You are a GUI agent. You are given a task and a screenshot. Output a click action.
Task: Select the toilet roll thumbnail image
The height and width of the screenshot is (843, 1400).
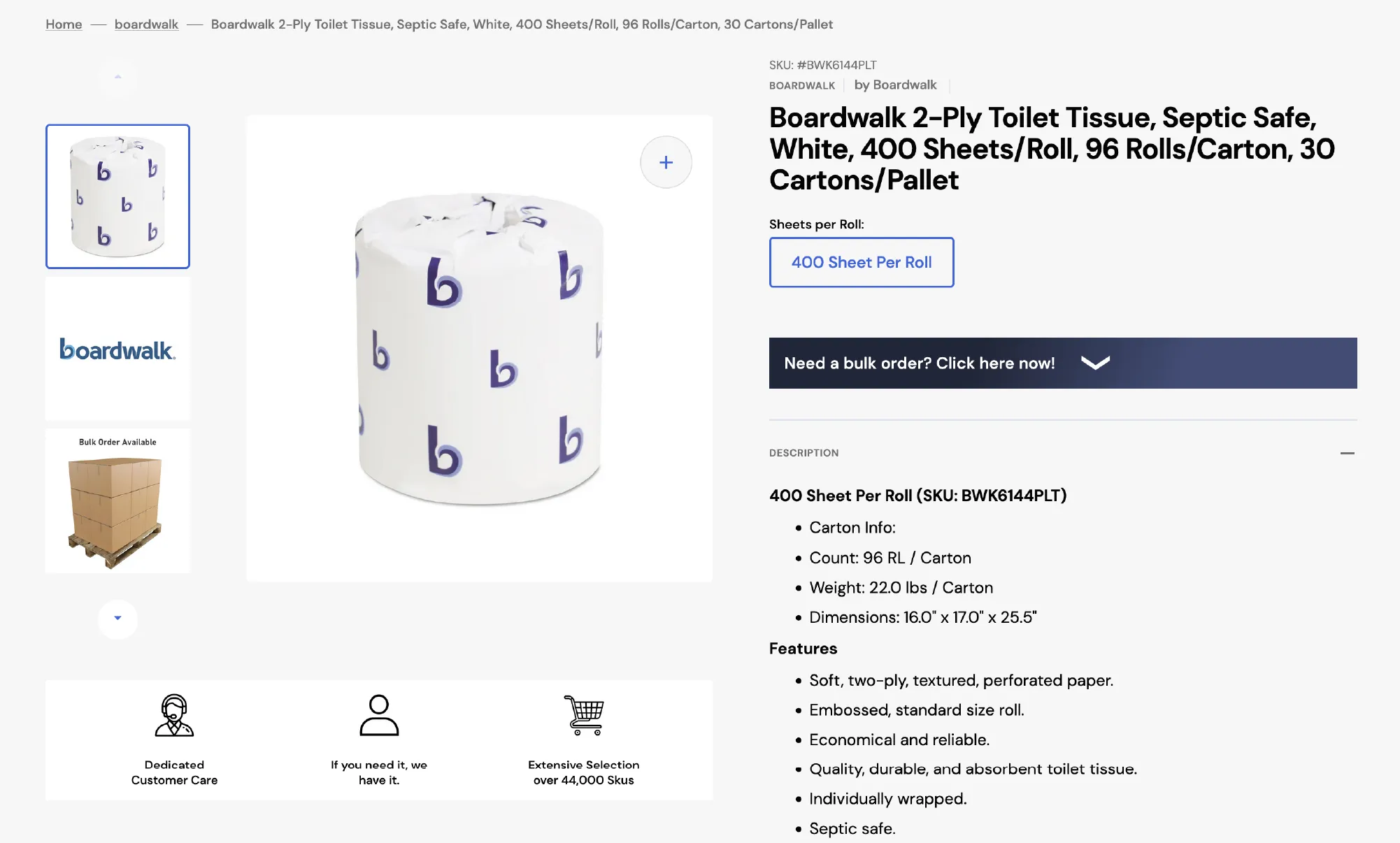[x=117, y=196]
